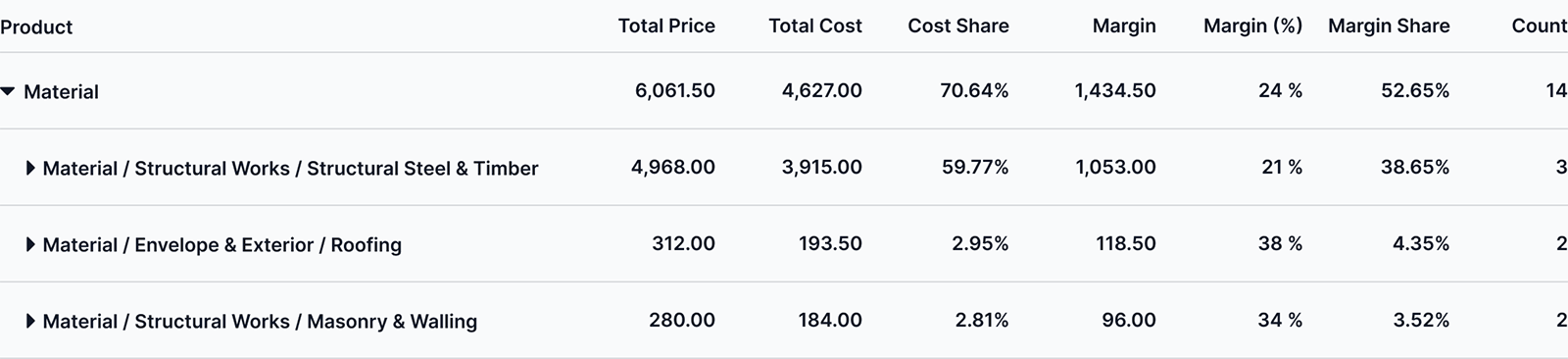Select Material / Structural Works / Structural Steel & Timber
Image resolution: width=1568 pixels, height=359 pixels.
click(x=290, y=168)
